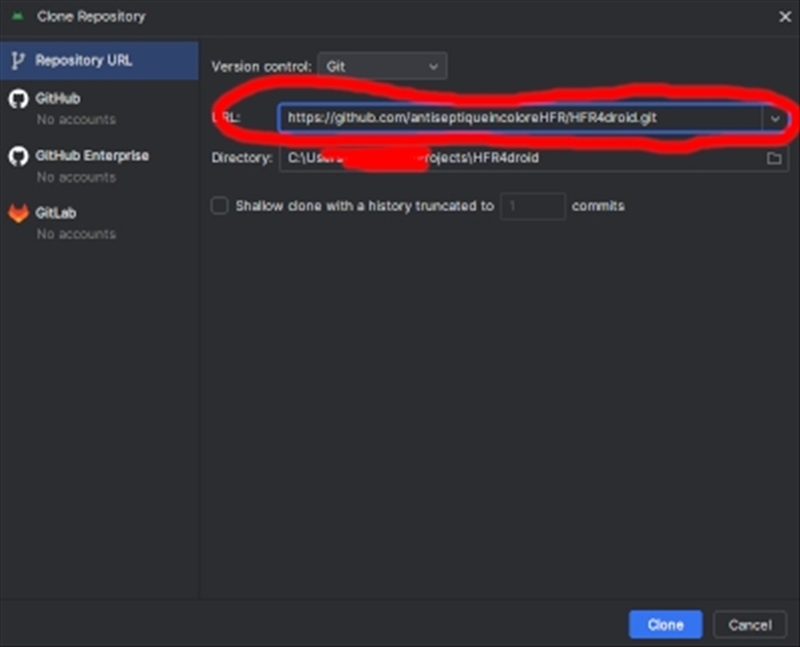Enable the Shallow clone checkbox

pyautogui.click(x=219, y=206)
